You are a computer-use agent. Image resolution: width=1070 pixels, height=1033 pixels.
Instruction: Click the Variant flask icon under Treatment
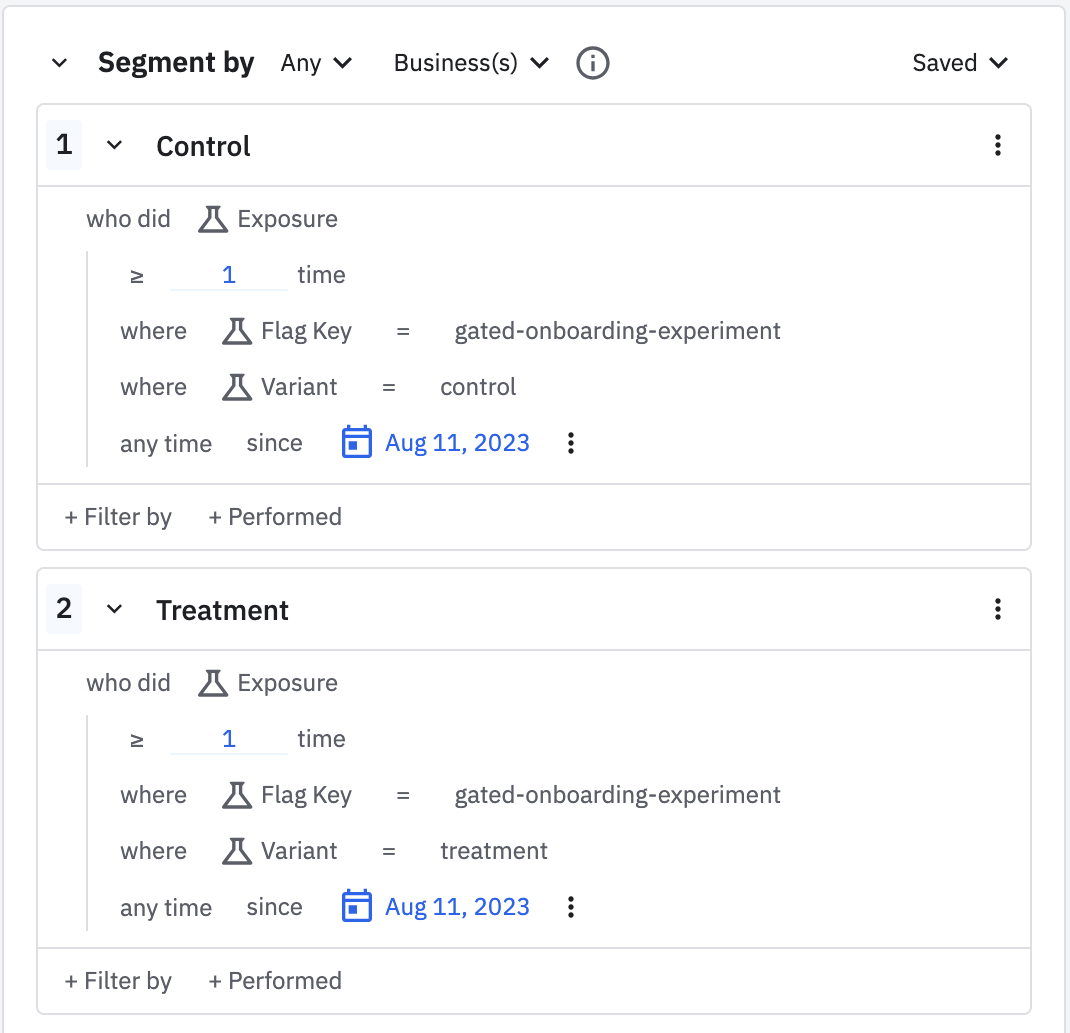pos(237,851)
